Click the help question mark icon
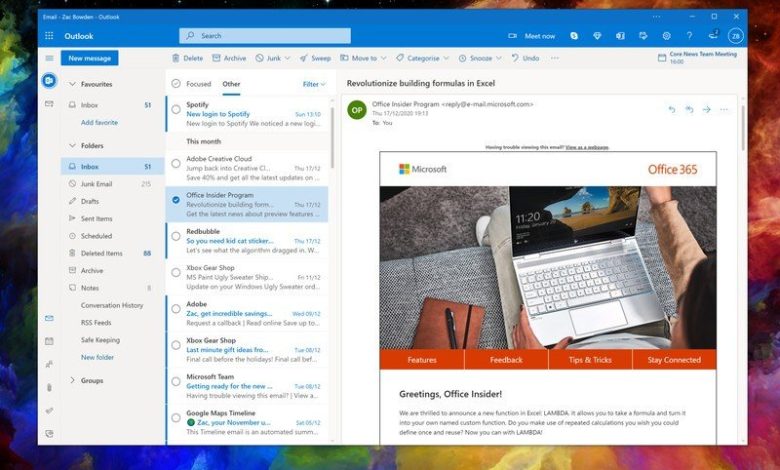 tap(689, 36)
